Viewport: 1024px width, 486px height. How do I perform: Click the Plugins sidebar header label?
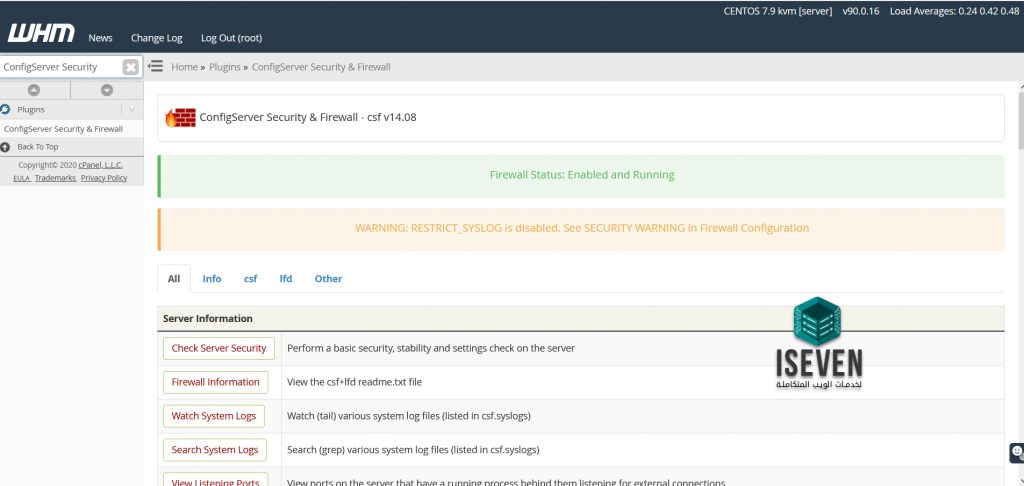coord(31,109)
